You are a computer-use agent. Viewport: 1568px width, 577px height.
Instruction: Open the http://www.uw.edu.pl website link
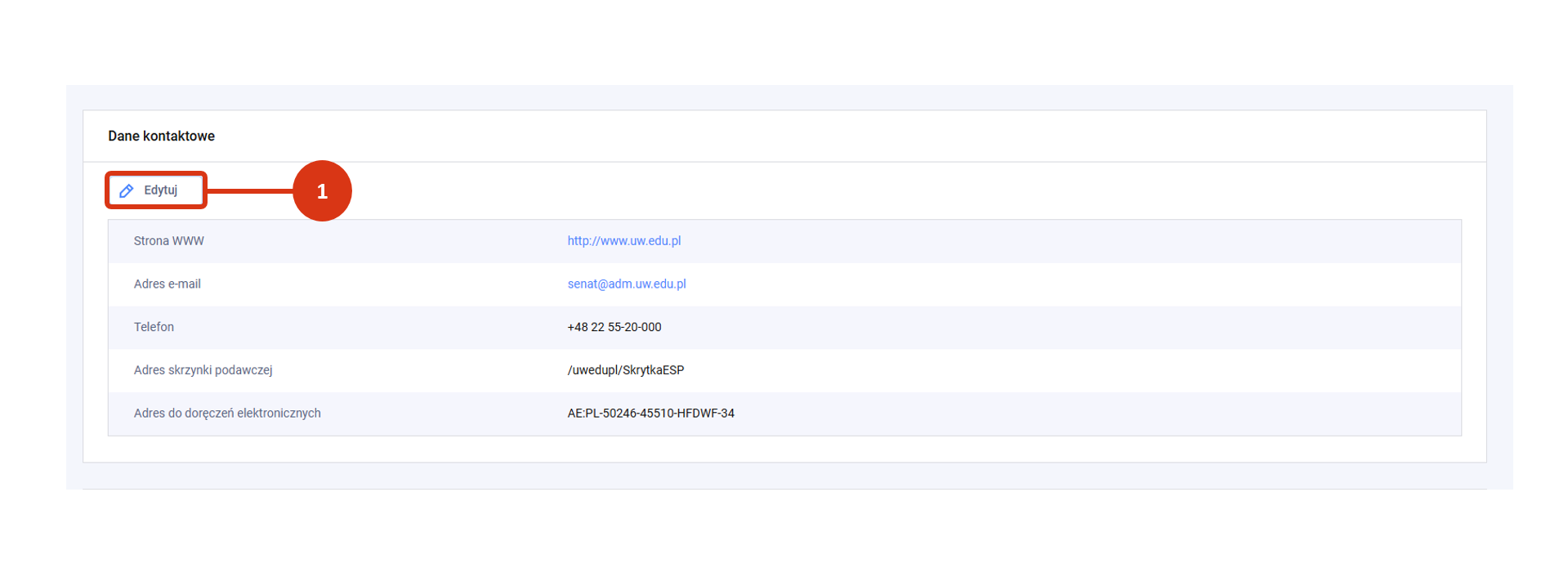(x=623, y=241)
